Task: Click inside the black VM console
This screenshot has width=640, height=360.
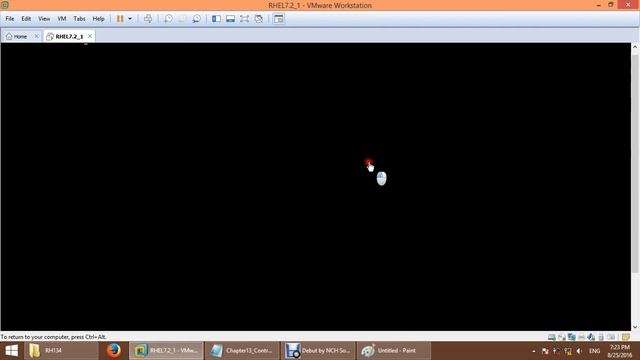Action: (x=316, y=187)
